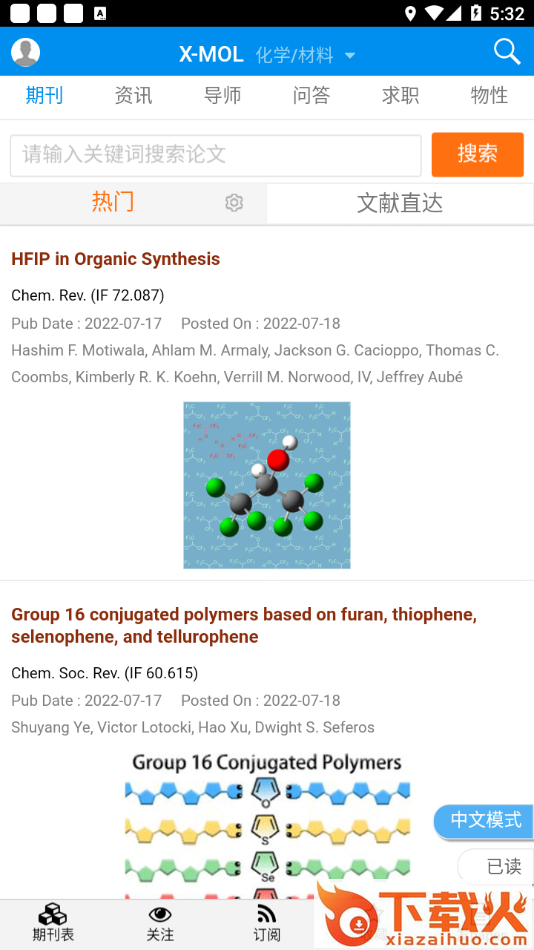Open the user profile avatar
The height and width of the screenshot is (950, 534).
point(25,52)
